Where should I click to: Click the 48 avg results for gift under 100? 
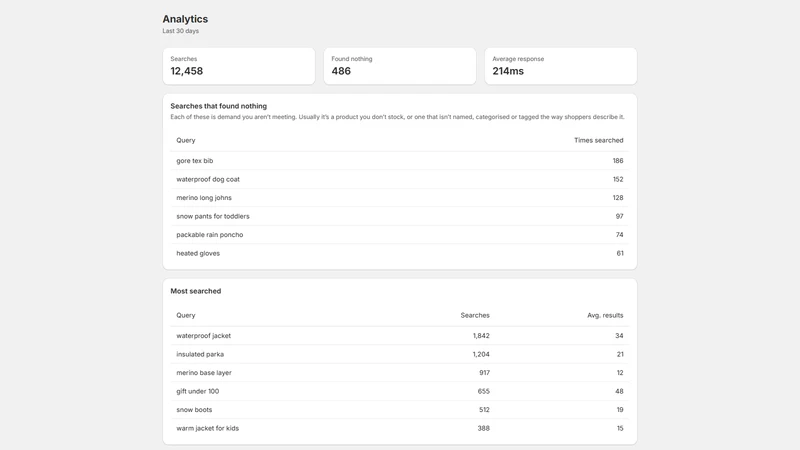[619, 391]
